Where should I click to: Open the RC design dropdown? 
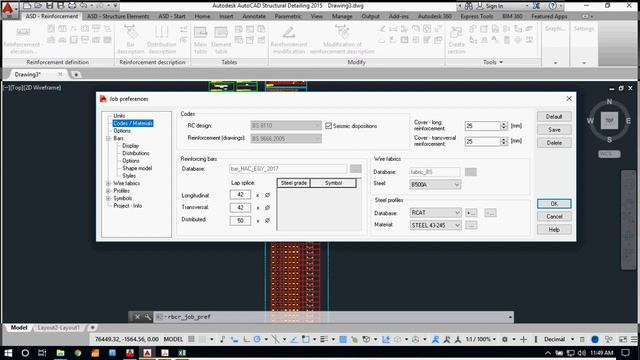click(286, 125)
